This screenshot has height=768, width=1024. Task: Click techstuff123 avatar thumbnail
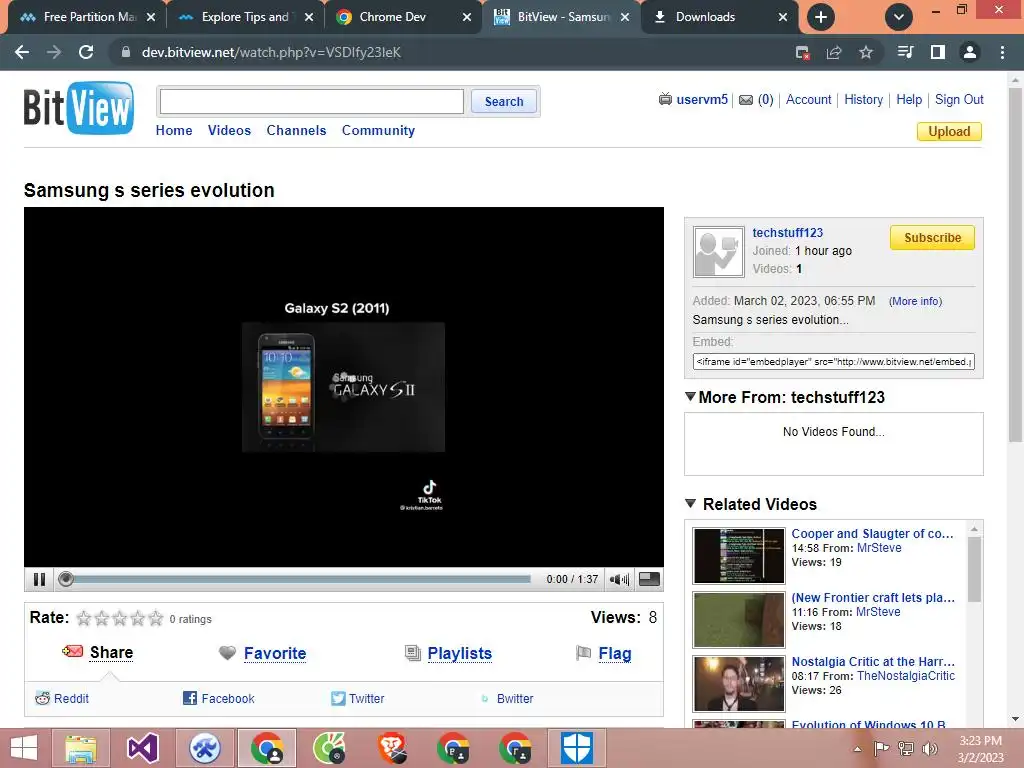718,252
